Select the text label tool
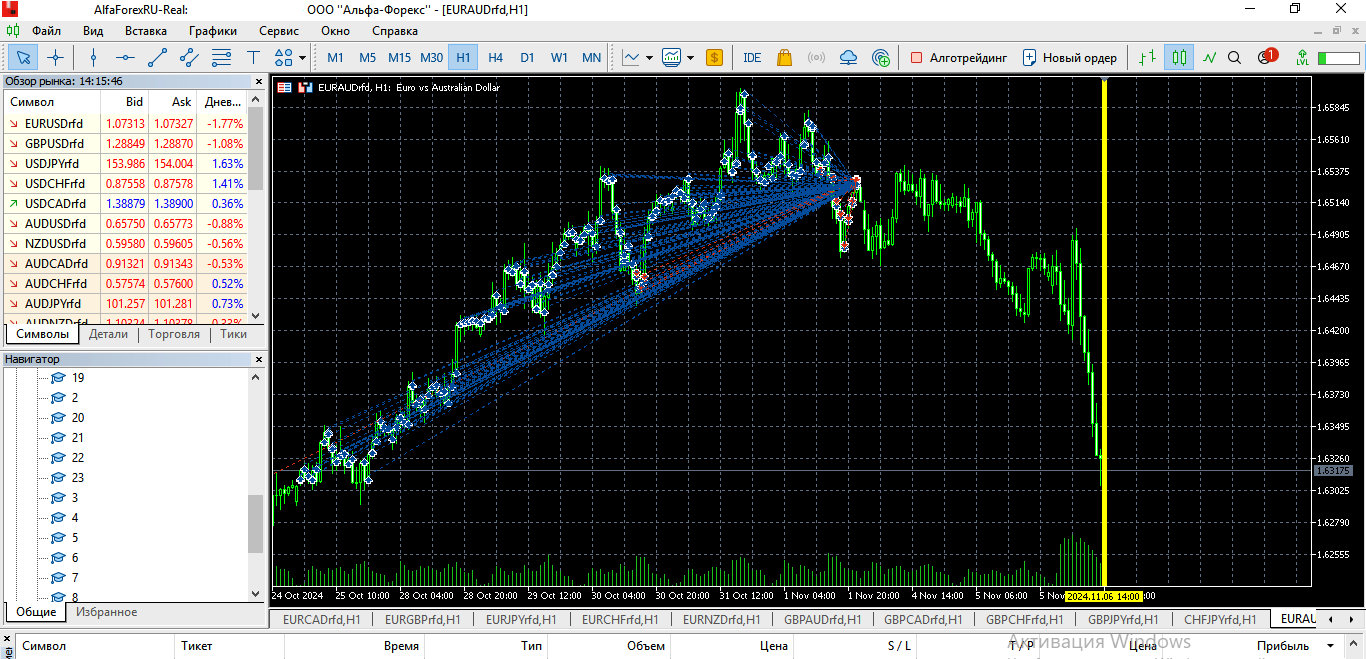The image size is (1366, 659). 253,57
